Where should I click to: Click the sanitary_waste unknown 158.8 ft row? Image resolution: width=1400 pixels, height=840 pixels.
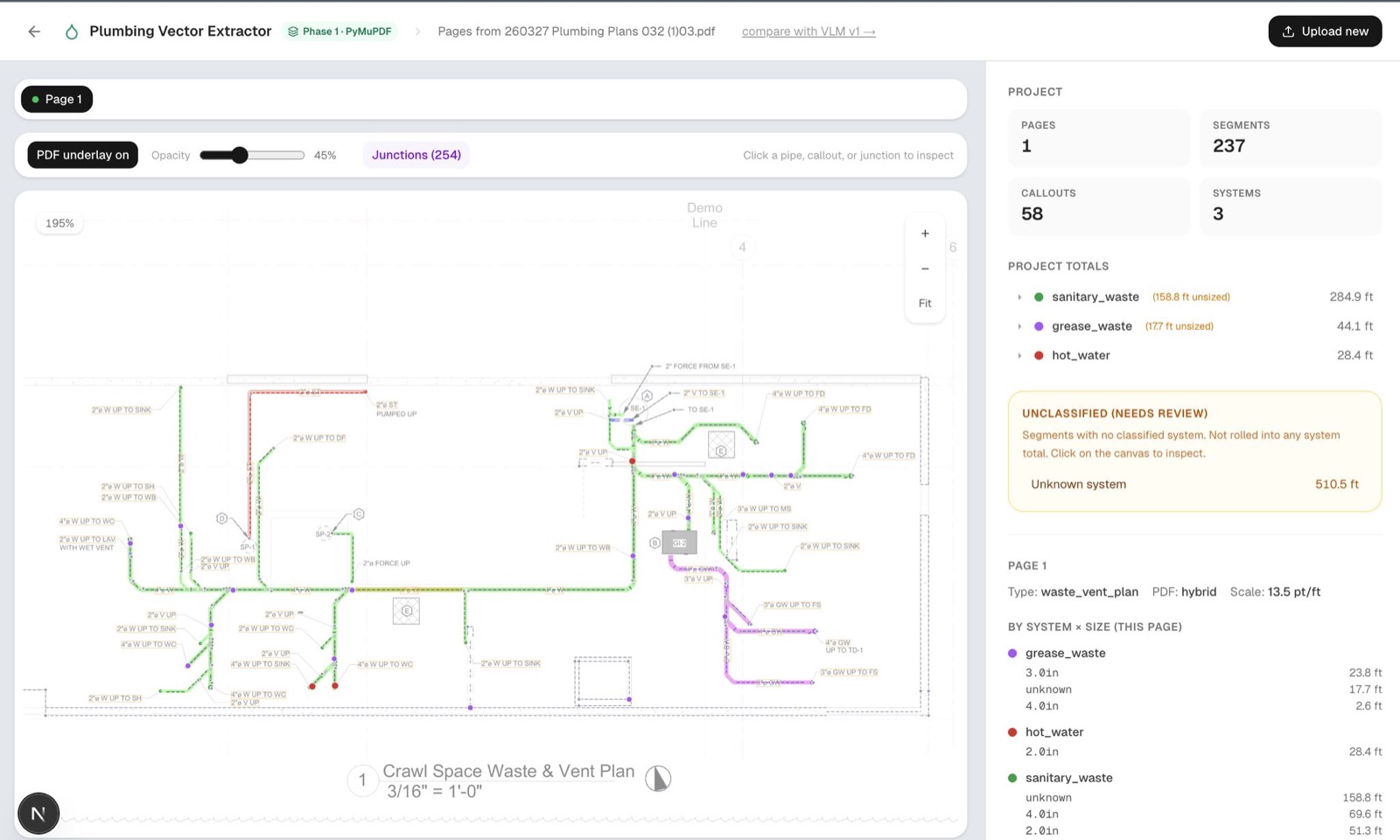tap(1194, 797)
